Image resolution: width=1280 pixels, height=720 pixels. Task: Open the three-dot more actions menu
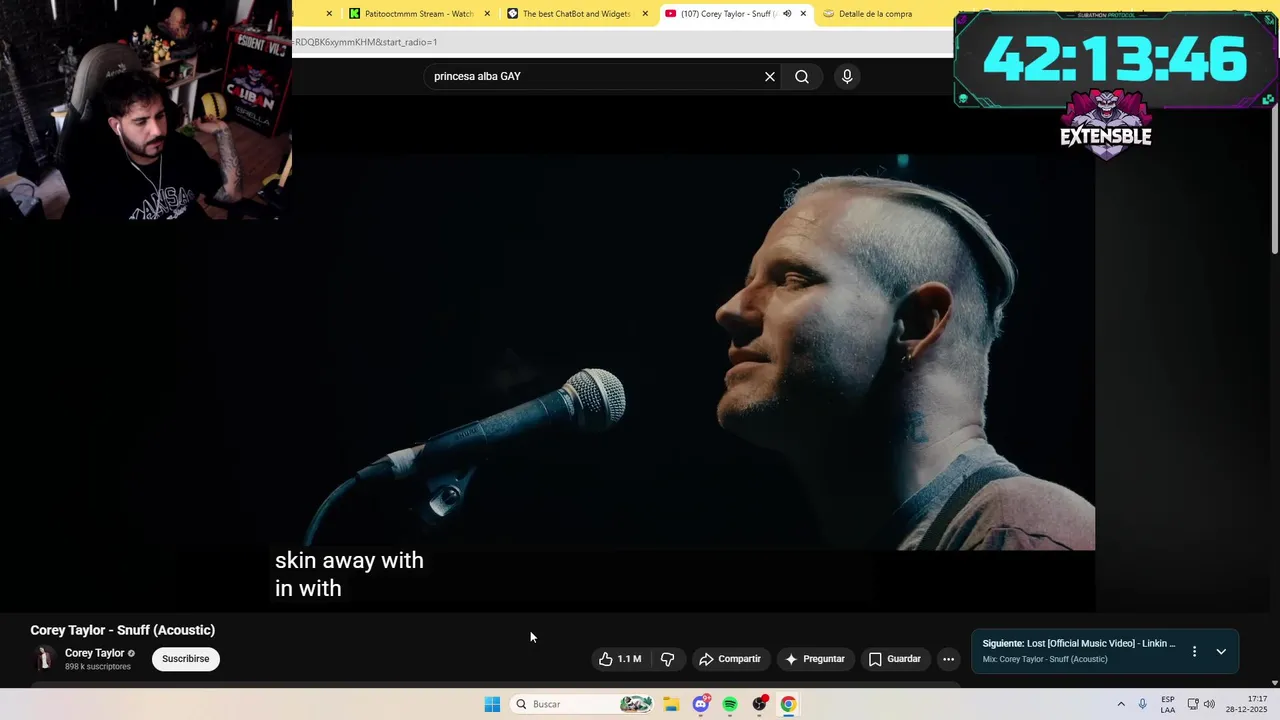click(948, 659)
